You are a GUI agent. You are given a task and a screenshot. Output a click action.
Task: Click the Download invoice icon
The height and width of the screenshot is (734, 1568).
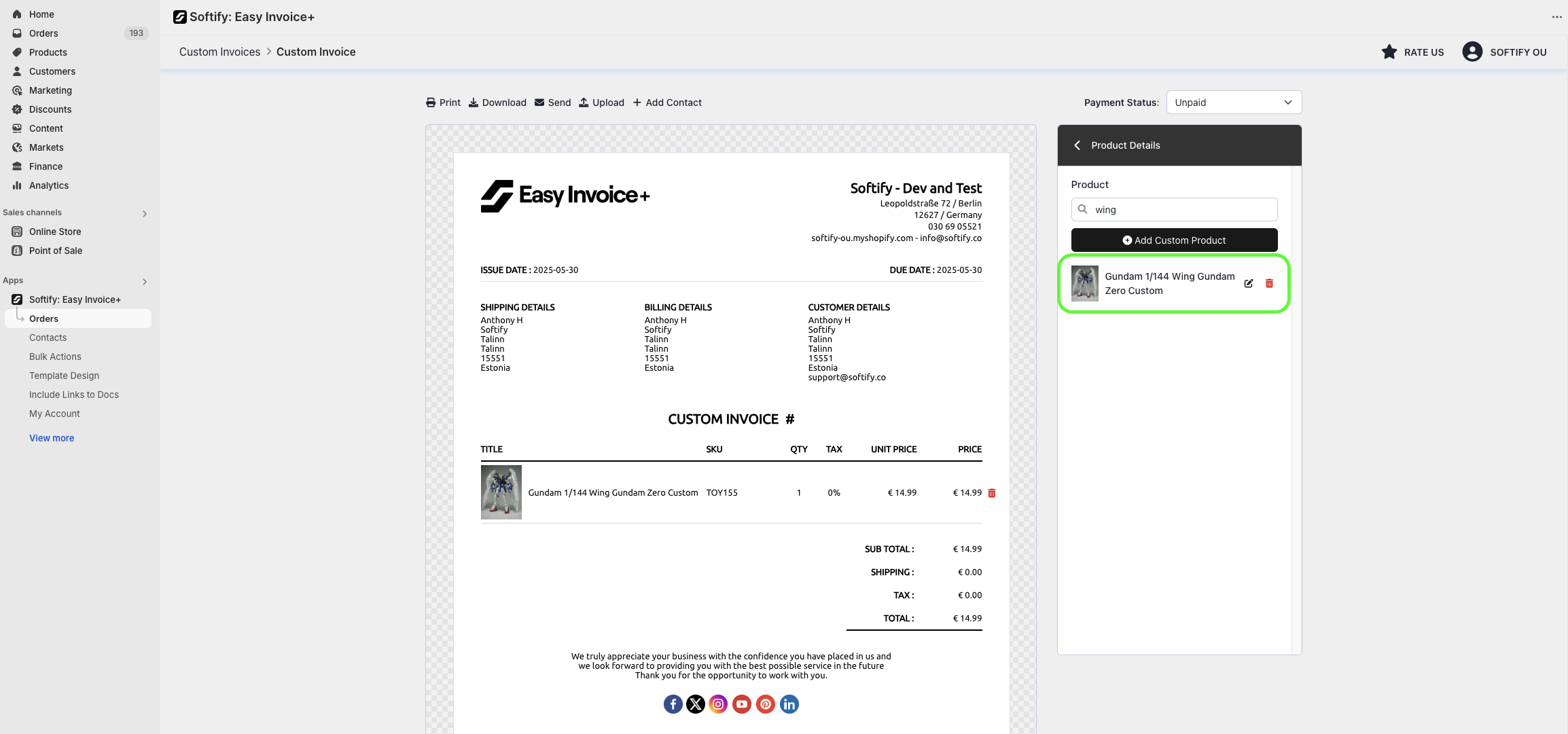tap(474, 103)
